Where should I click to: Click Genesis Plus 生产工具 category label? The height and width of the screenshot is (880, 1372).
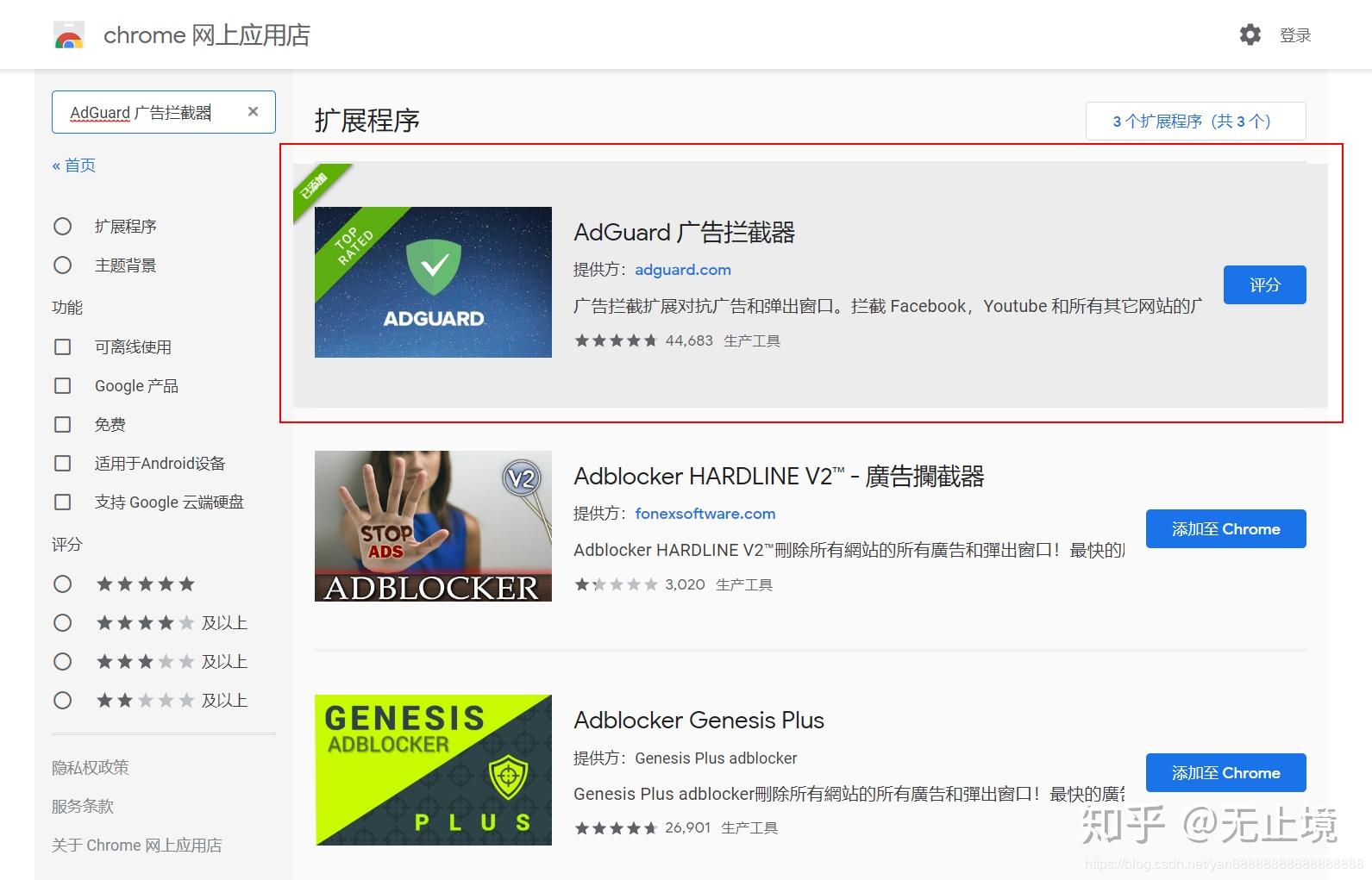pos(749,827)
